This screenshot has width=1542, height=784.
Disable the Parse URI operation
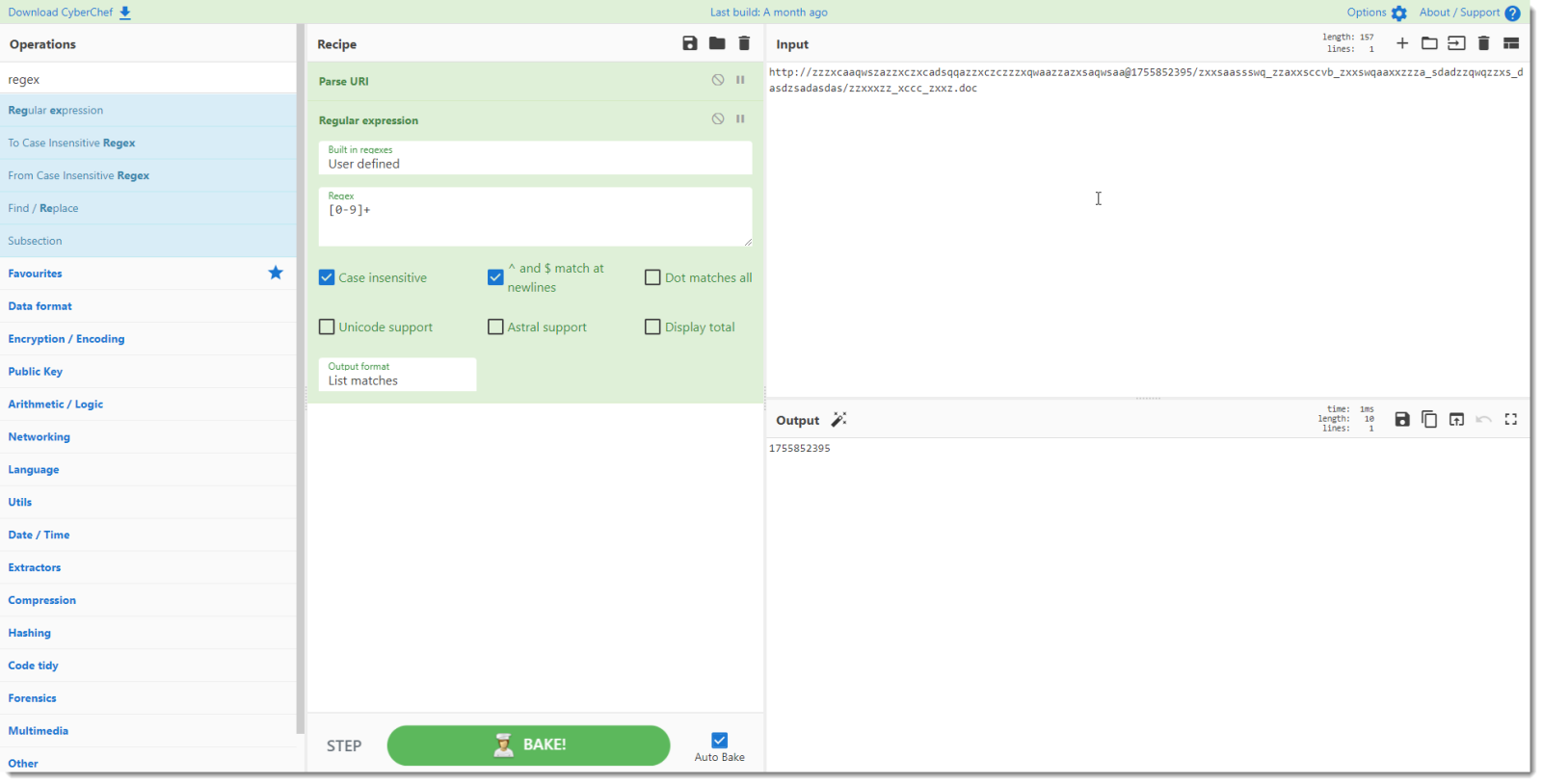718,80
